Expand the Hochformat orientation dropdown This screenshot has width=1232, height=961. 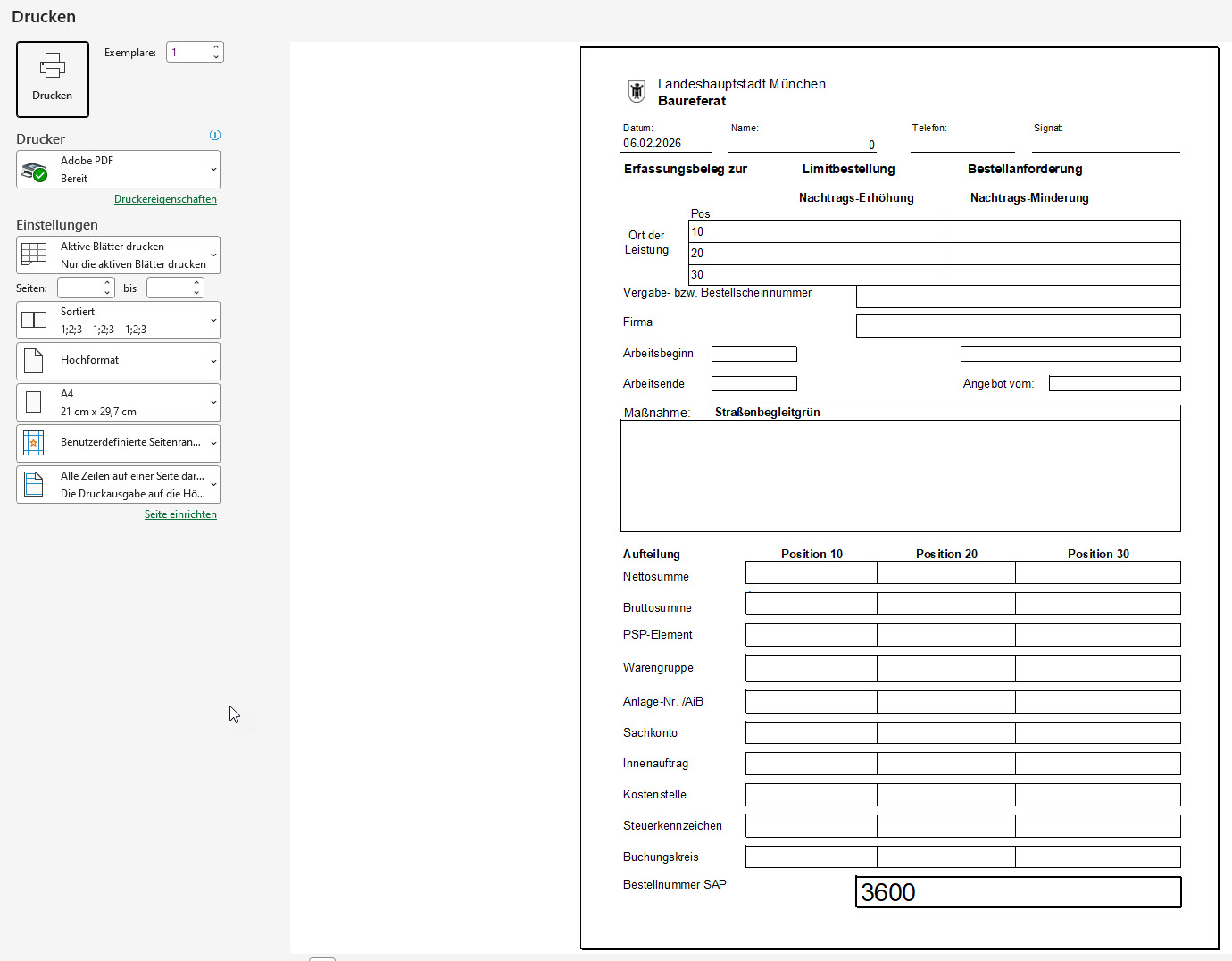click(213, 361)
